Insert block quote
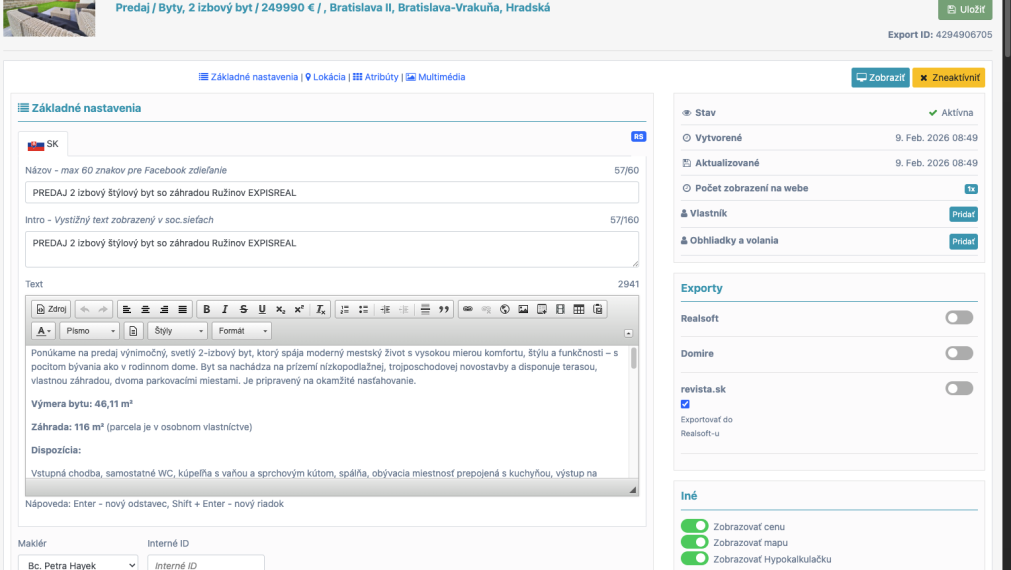Viewport: 1011px width, 570px height. click(x=444, y=310)
